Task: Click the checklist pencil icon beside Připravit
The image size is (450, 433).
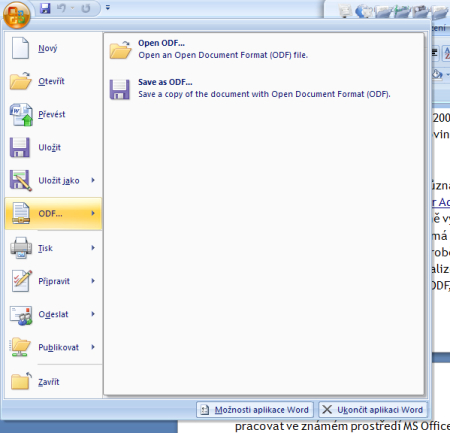Action: coord(22,281)
